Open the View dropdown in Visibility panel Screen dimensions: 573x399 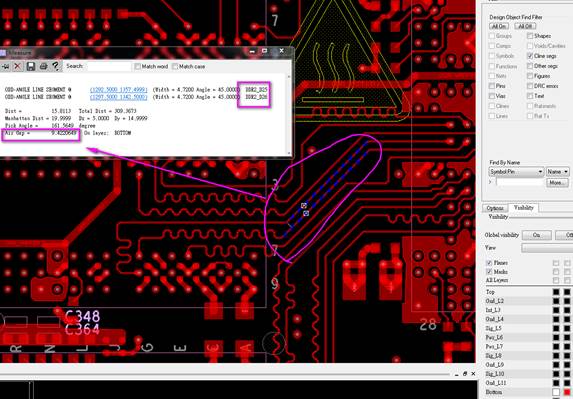(547, 248)
